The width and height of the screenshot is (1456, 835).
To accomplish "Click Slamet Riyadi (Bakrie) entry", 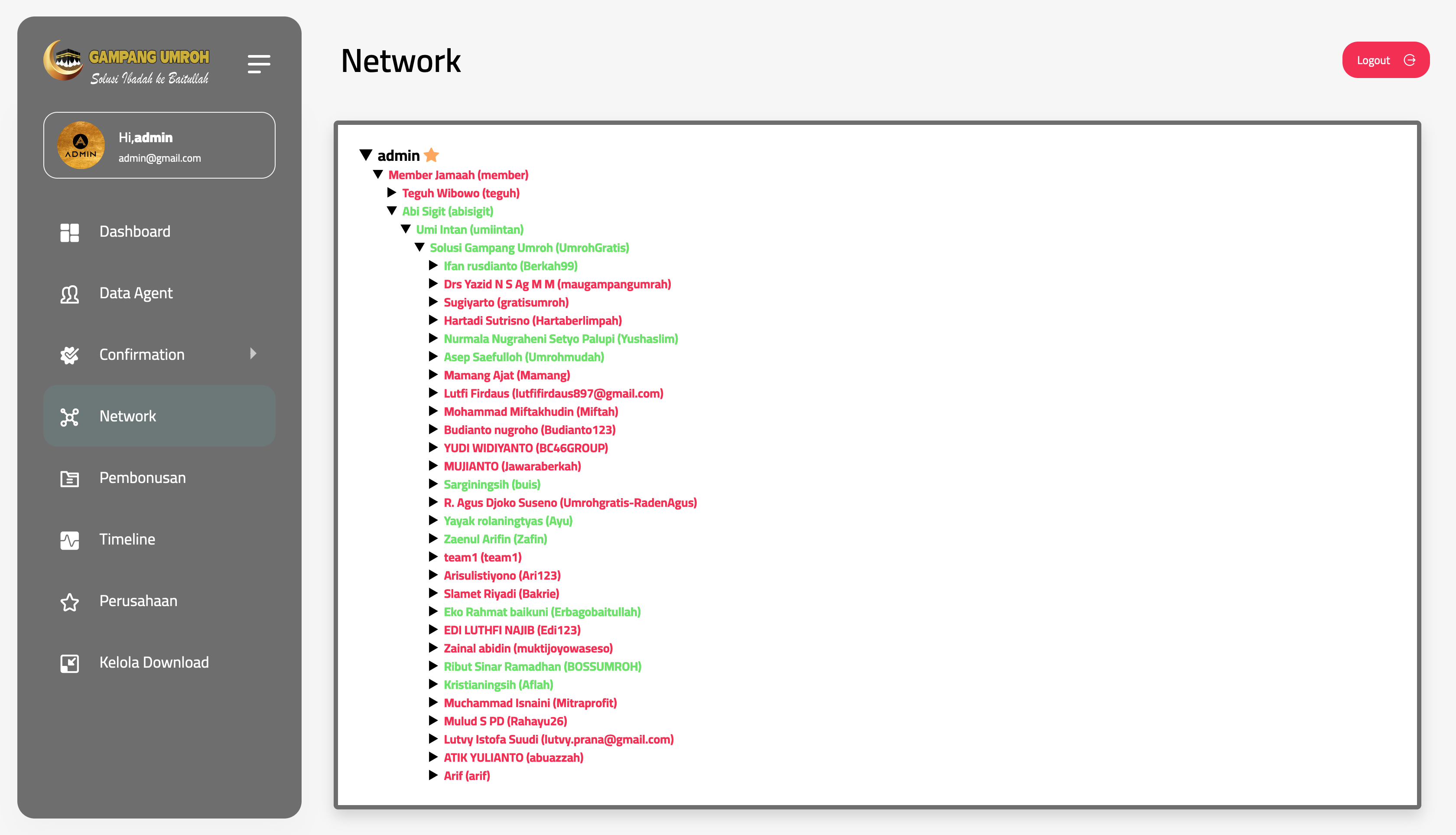I will [501, 594].
